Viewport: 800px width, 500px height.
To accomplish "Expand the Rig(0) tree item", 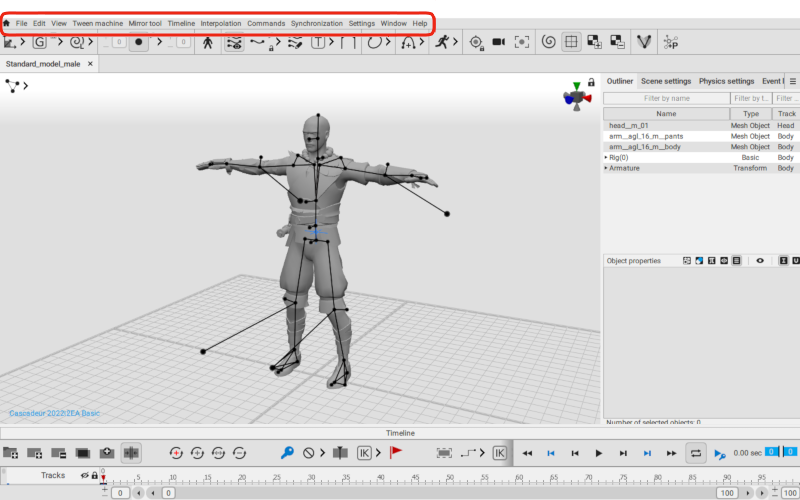I will point(606,157).
